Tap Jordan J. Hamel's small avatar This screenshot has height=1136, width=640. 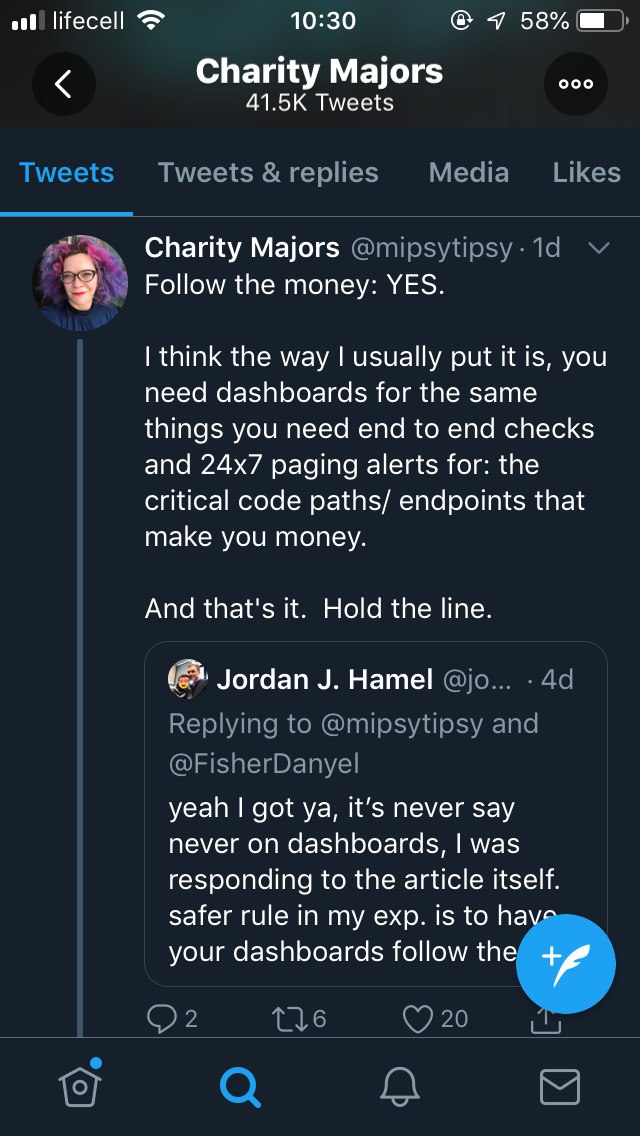(x=187, y=680)
